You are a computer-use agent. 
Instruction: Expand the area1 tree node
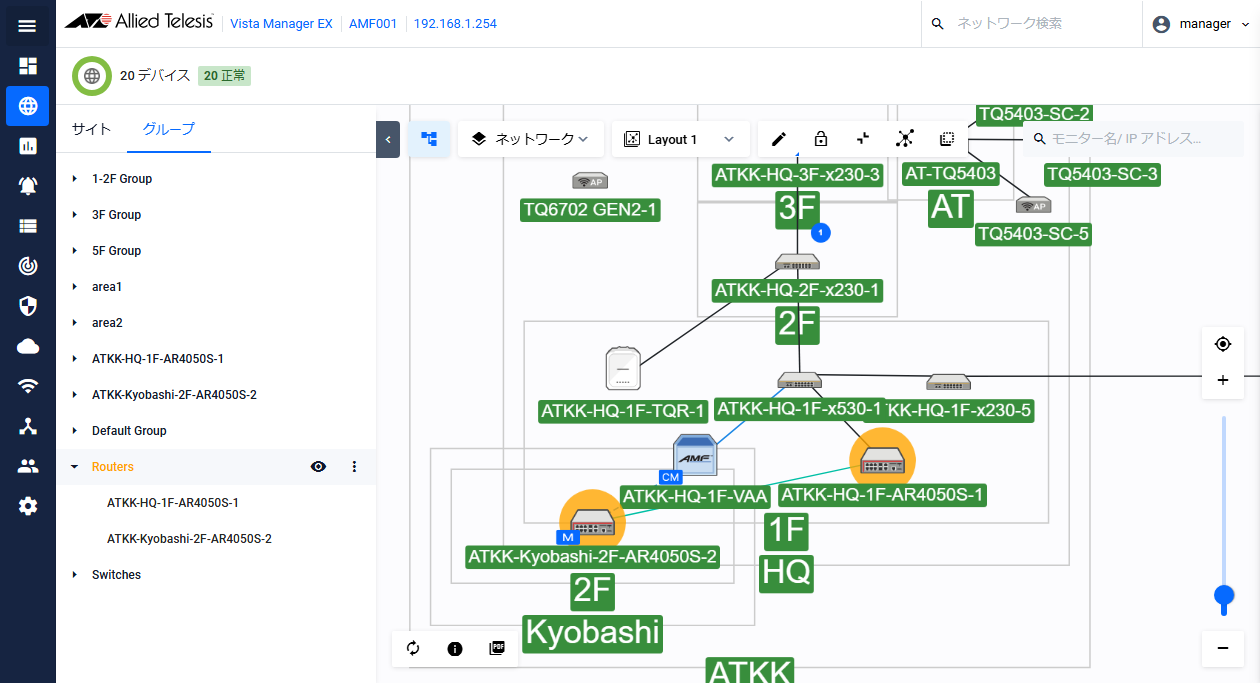(75, 287)
